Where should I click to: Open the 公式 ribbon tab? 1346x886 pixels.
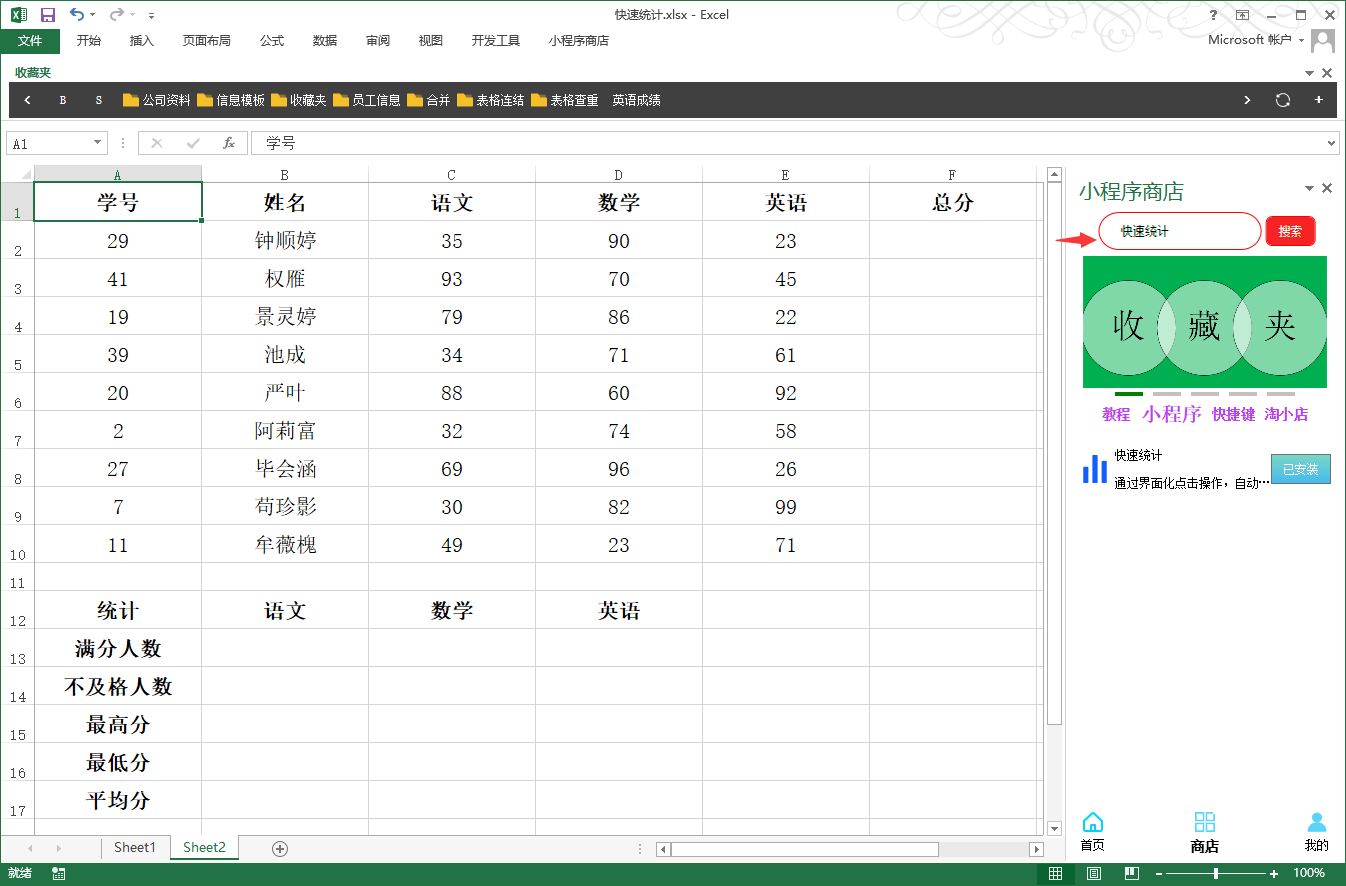tap(272, 41)
